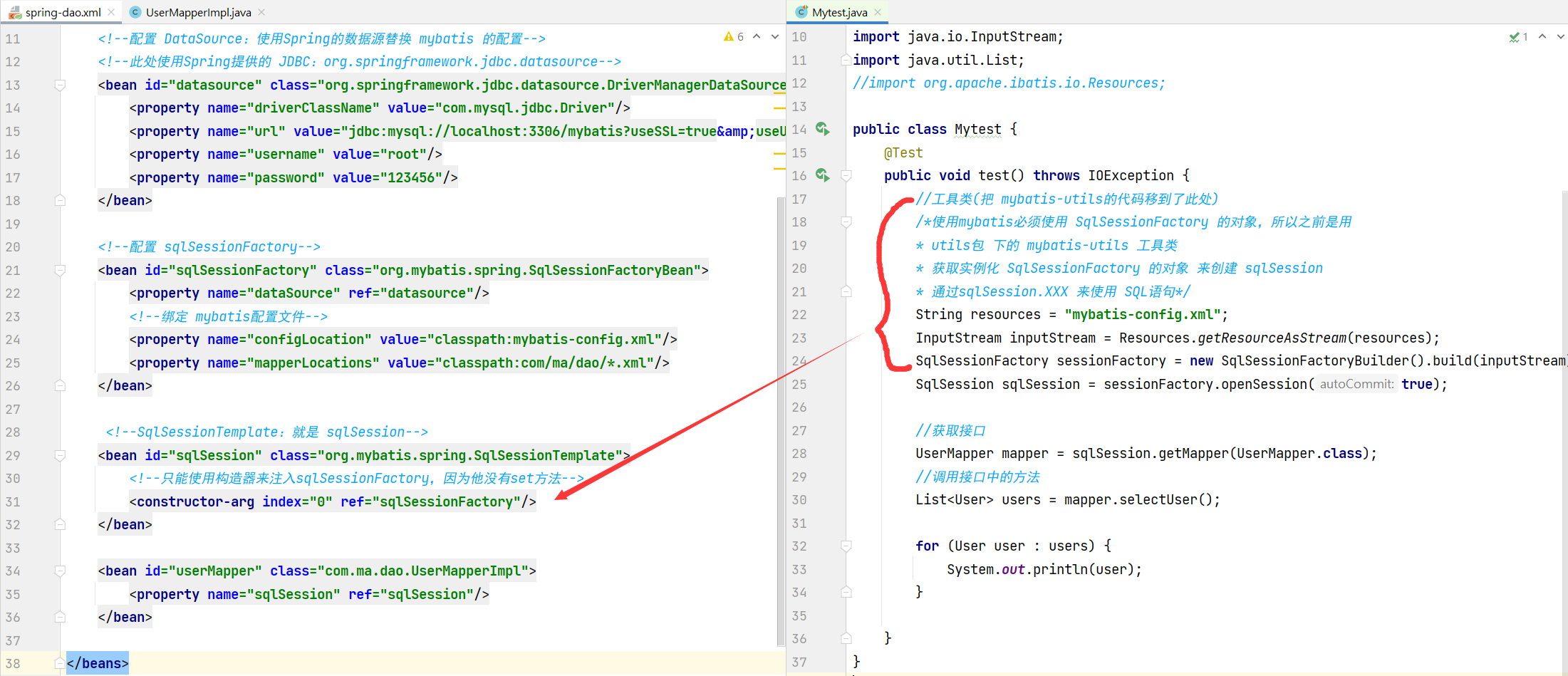
Task: Click the UserMapperImpl.java tab class icon
Action: point(135,12)
